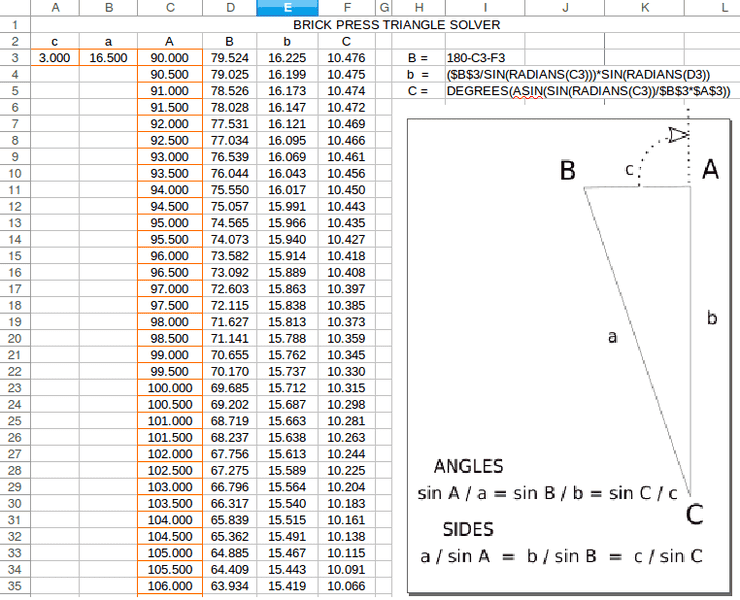
Task: Select cell containing 69.685
Action: (230, 388)
